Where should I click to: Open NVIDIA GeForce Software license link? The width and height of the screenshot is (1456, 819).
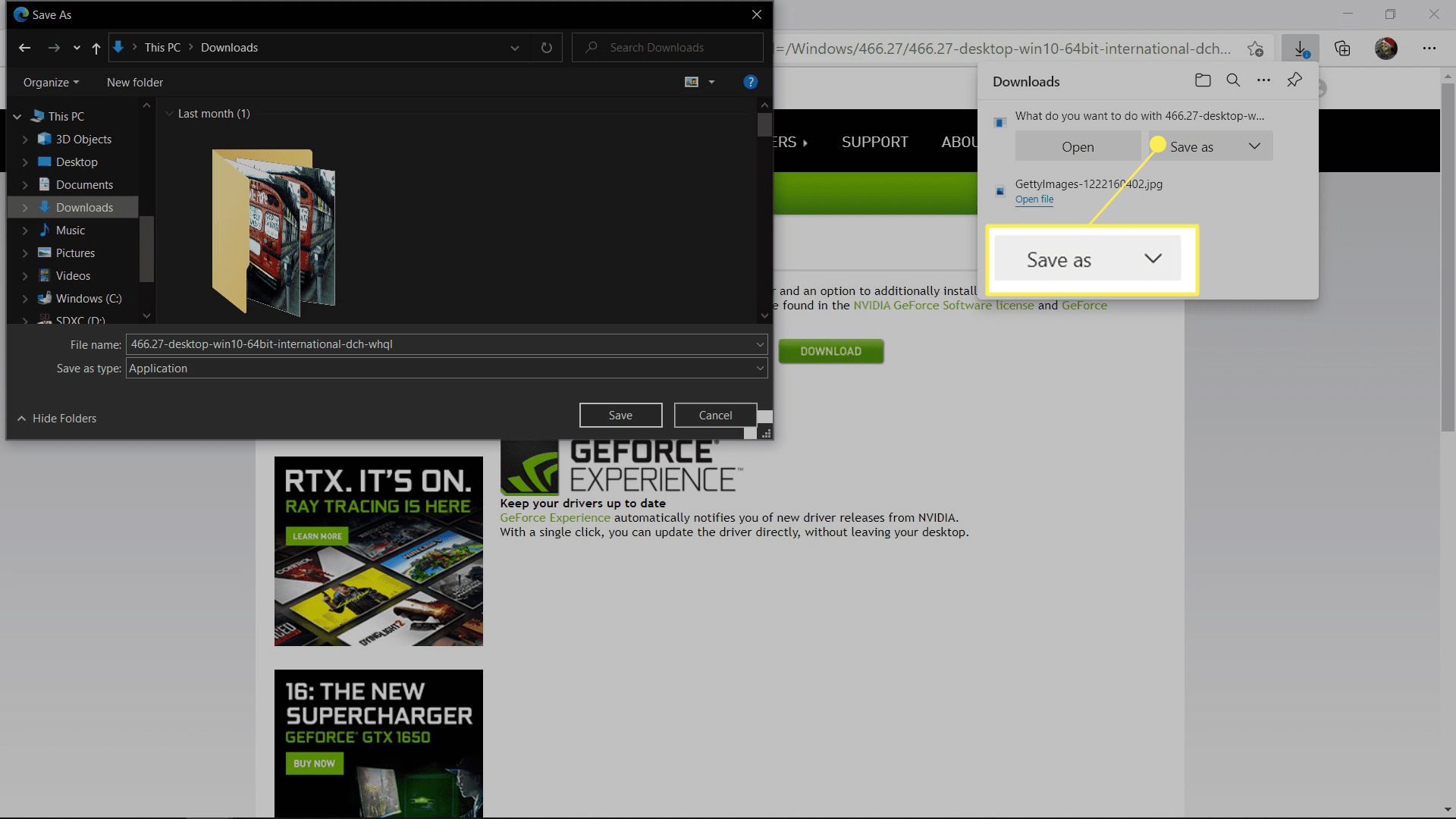pos(943,306)
